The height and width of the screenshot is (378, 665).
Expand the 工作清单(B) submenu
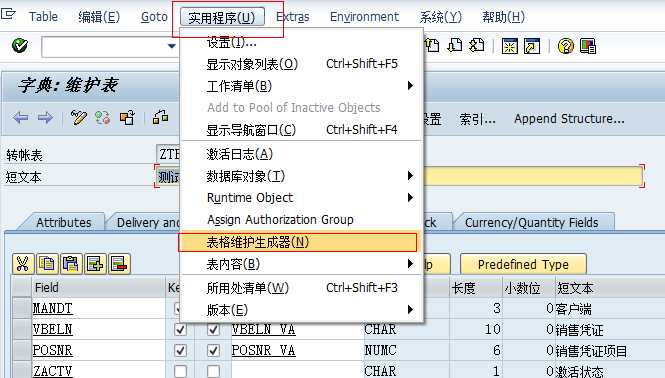coord(410,86)
